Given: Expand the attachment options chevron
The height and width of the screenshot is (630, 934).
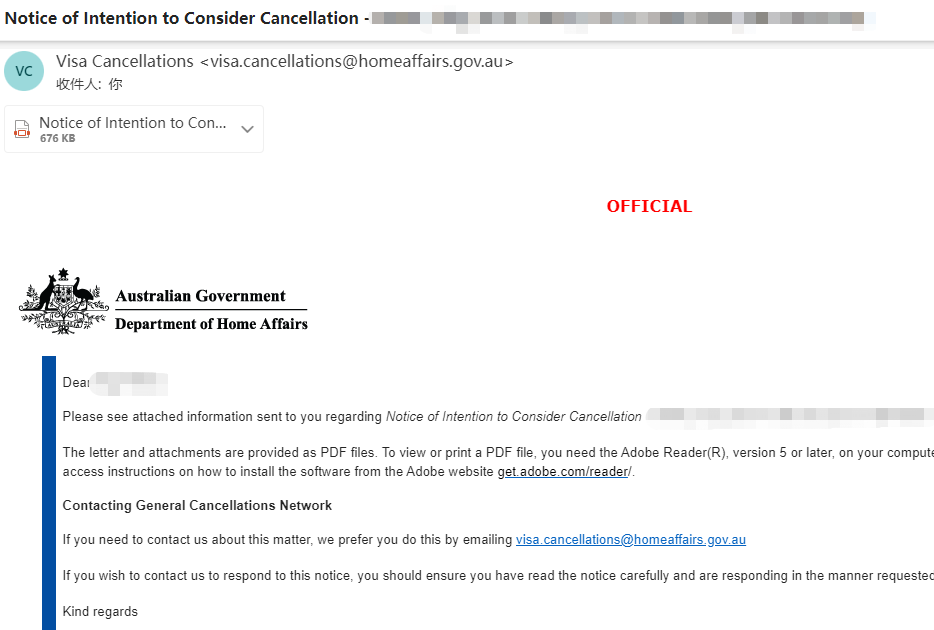Looking at the screenshot, I should (247, 129).
